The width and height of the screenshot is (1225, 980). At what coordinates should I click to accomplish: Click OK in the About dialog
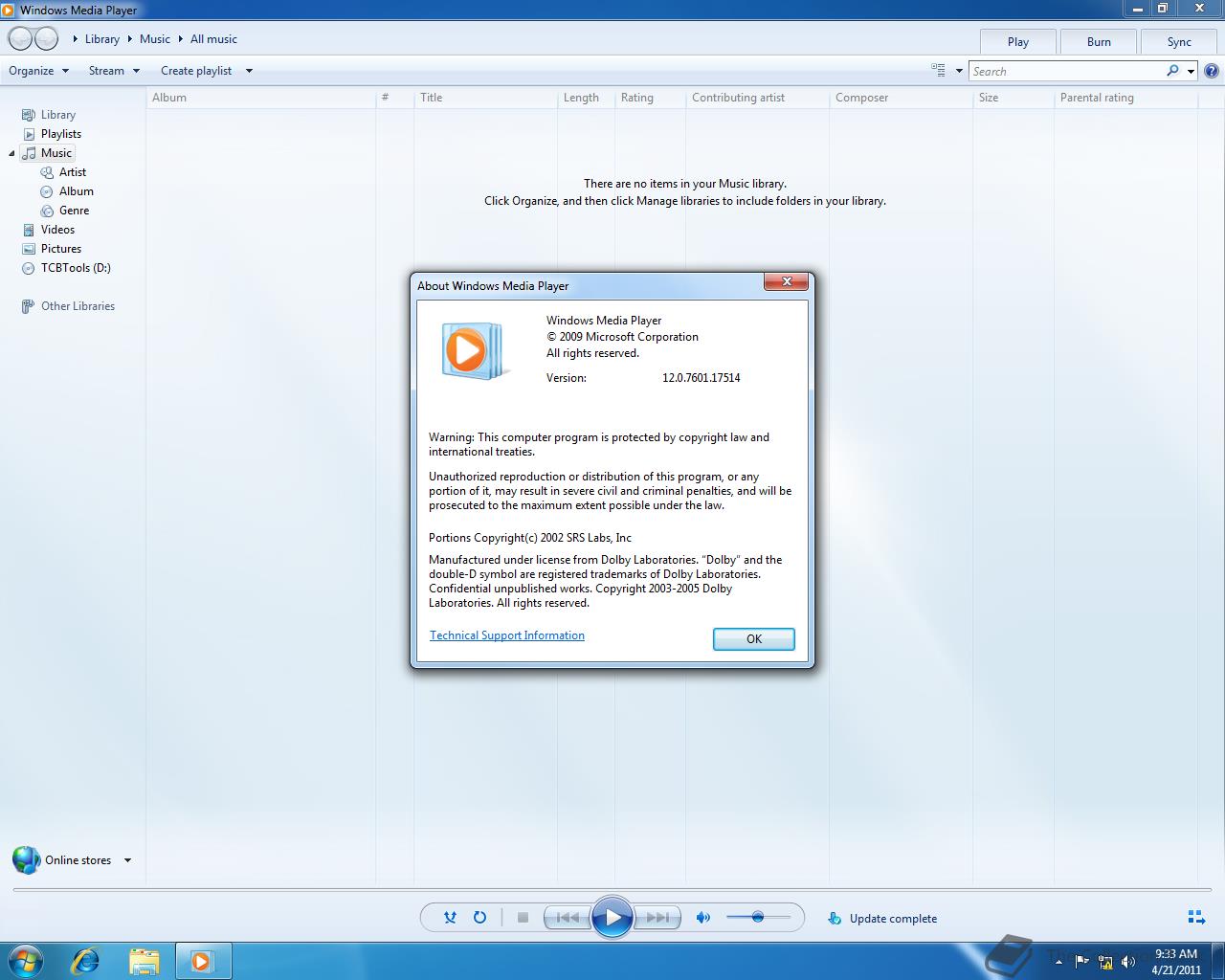753,638
